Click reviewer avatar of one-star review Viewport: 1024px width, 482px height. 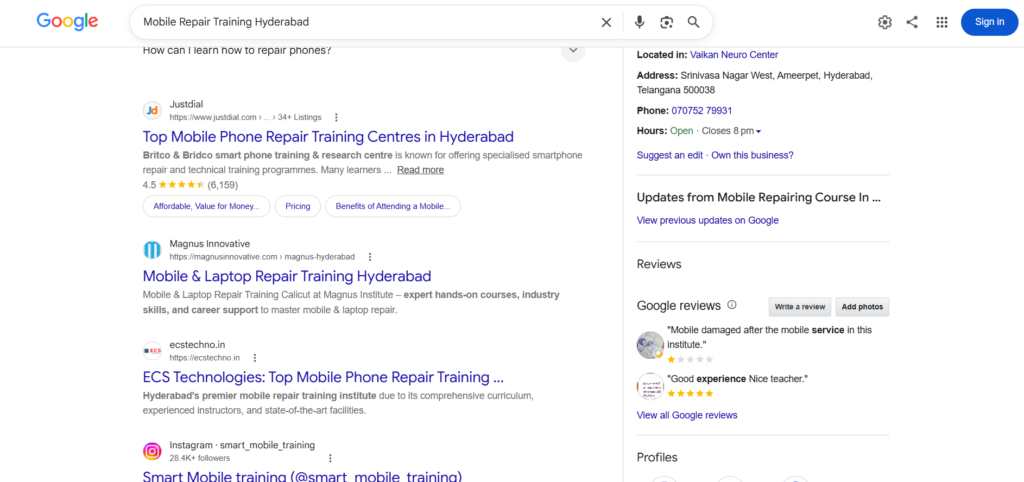[650, 345]
